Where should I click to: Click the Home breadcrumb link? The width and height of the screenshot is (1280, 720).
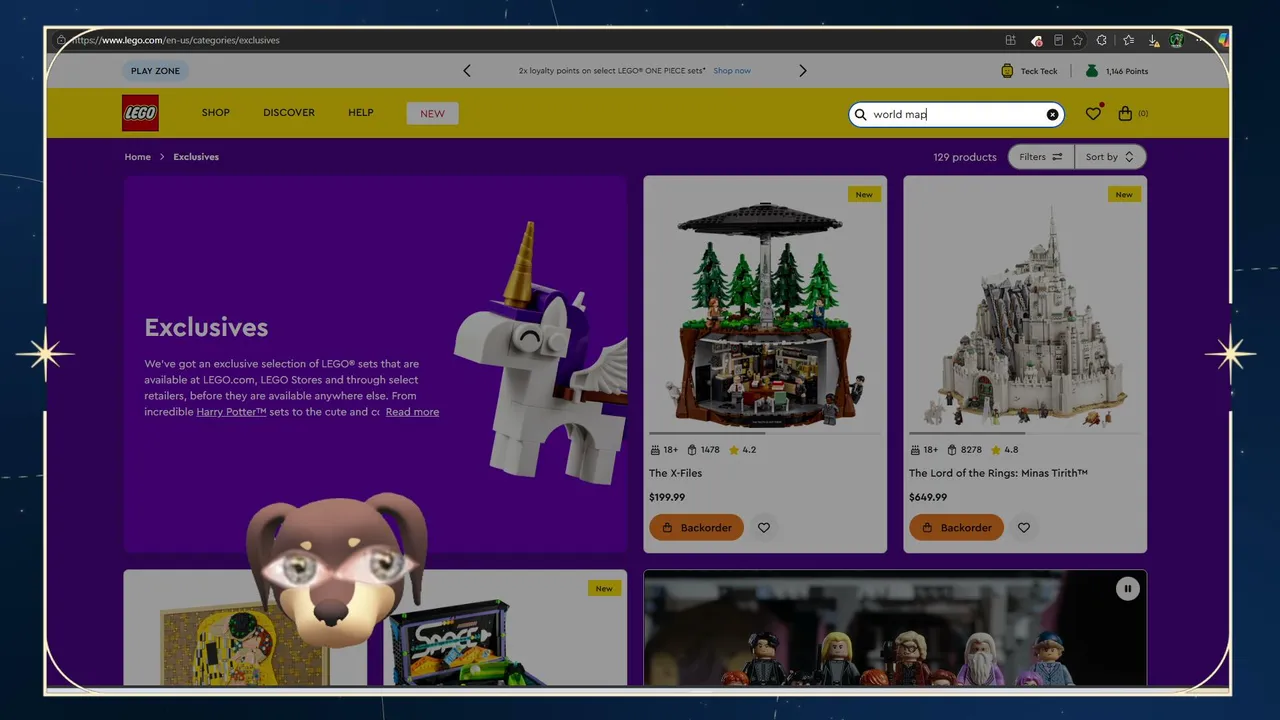coord(138,157)
